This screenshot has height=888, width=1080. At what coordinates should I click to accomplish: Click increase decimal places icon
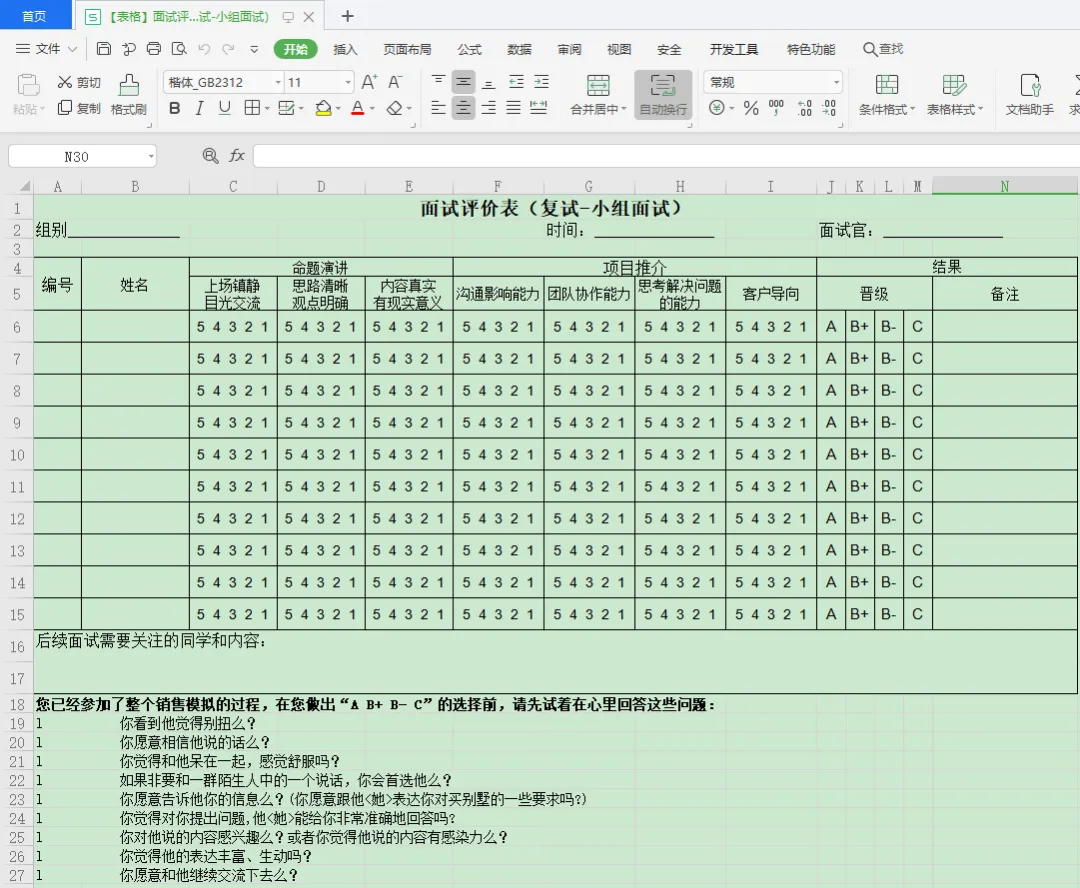coord(804,108)
